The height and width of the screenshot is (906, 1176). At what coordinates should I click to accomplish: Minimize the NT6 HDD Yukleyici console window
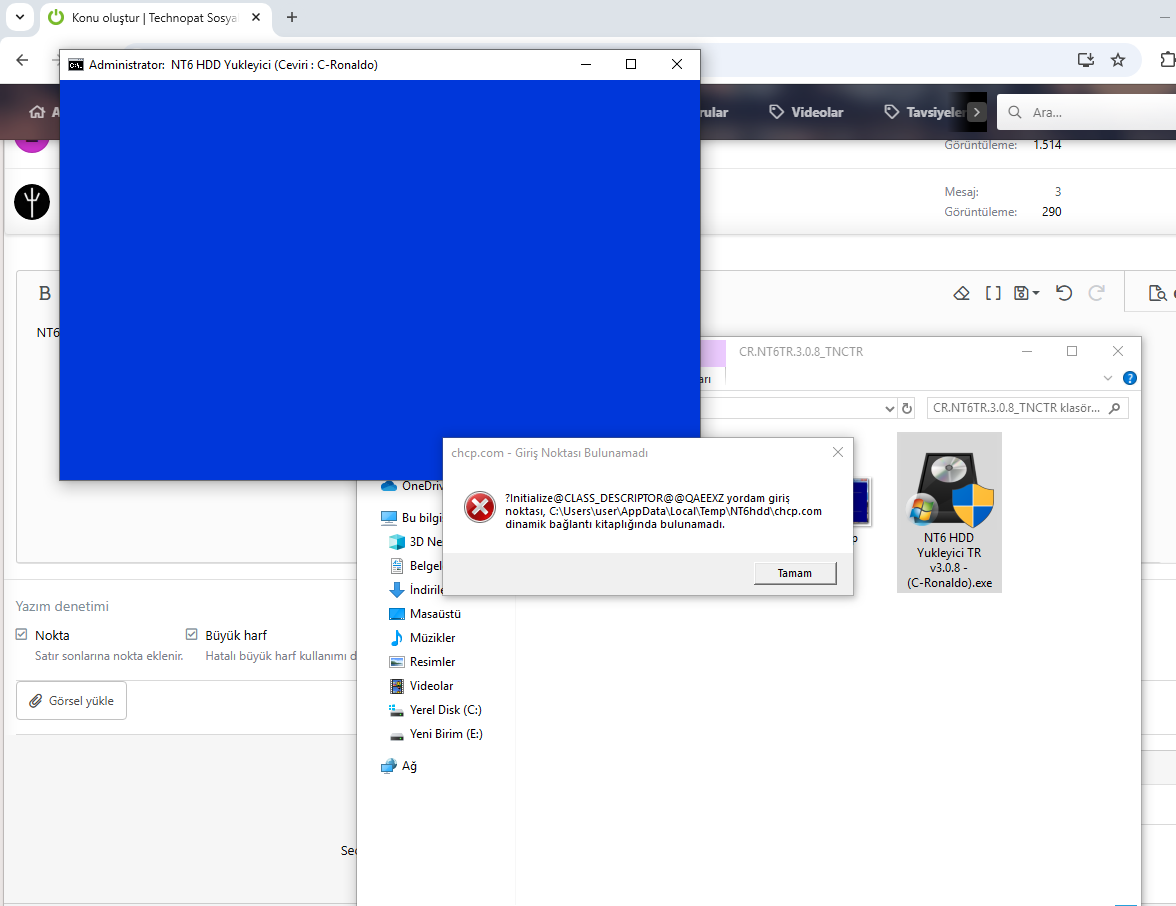[x=586, y=64]
